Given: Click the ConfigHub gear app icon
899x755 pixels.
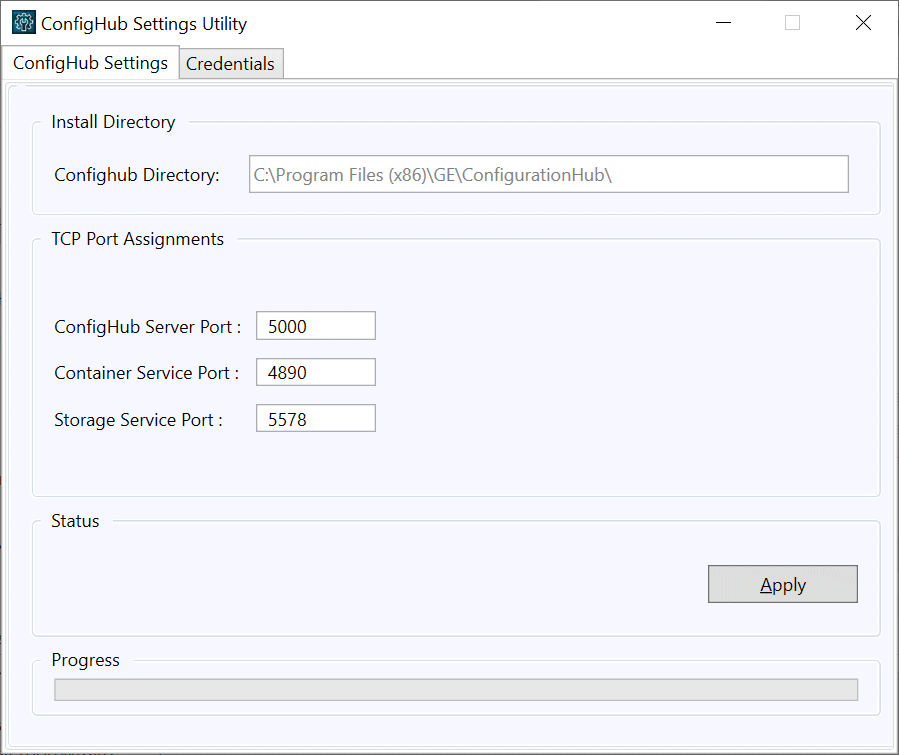Looking at the screenshot, I should (24, 23).
